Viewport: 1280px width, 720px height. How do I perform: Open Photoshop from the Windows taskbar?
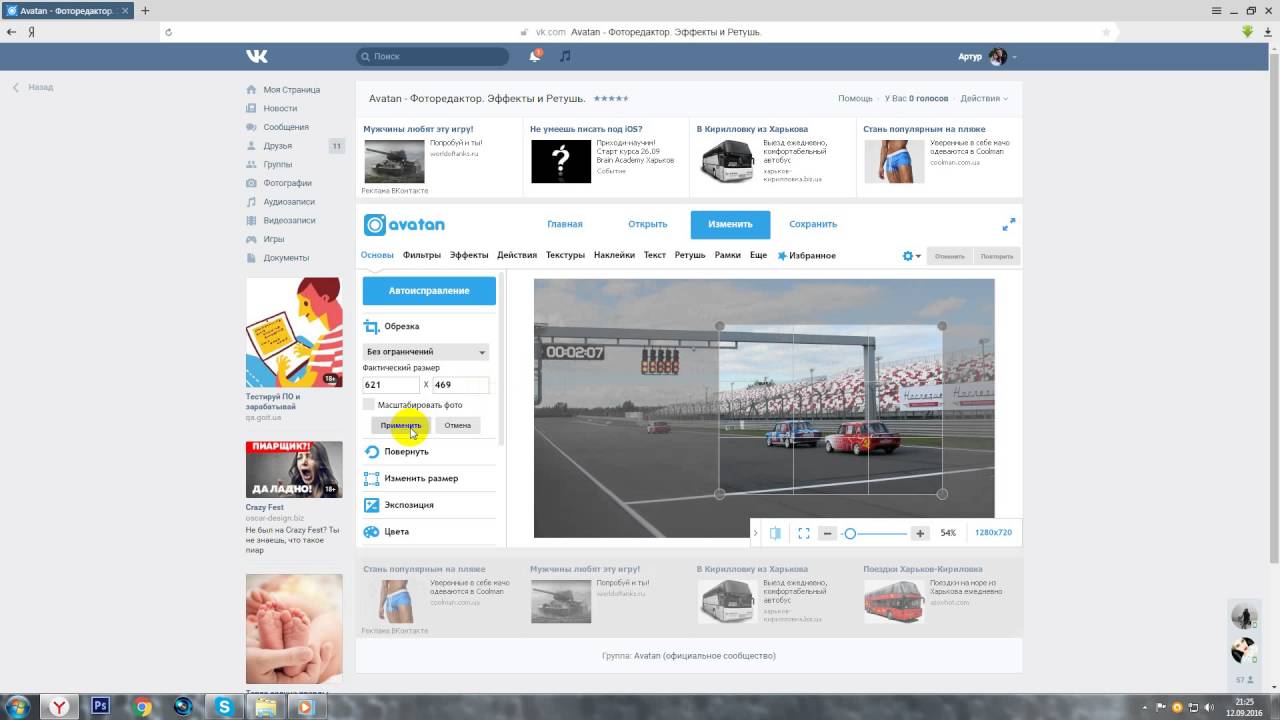(x=101, y=706)
